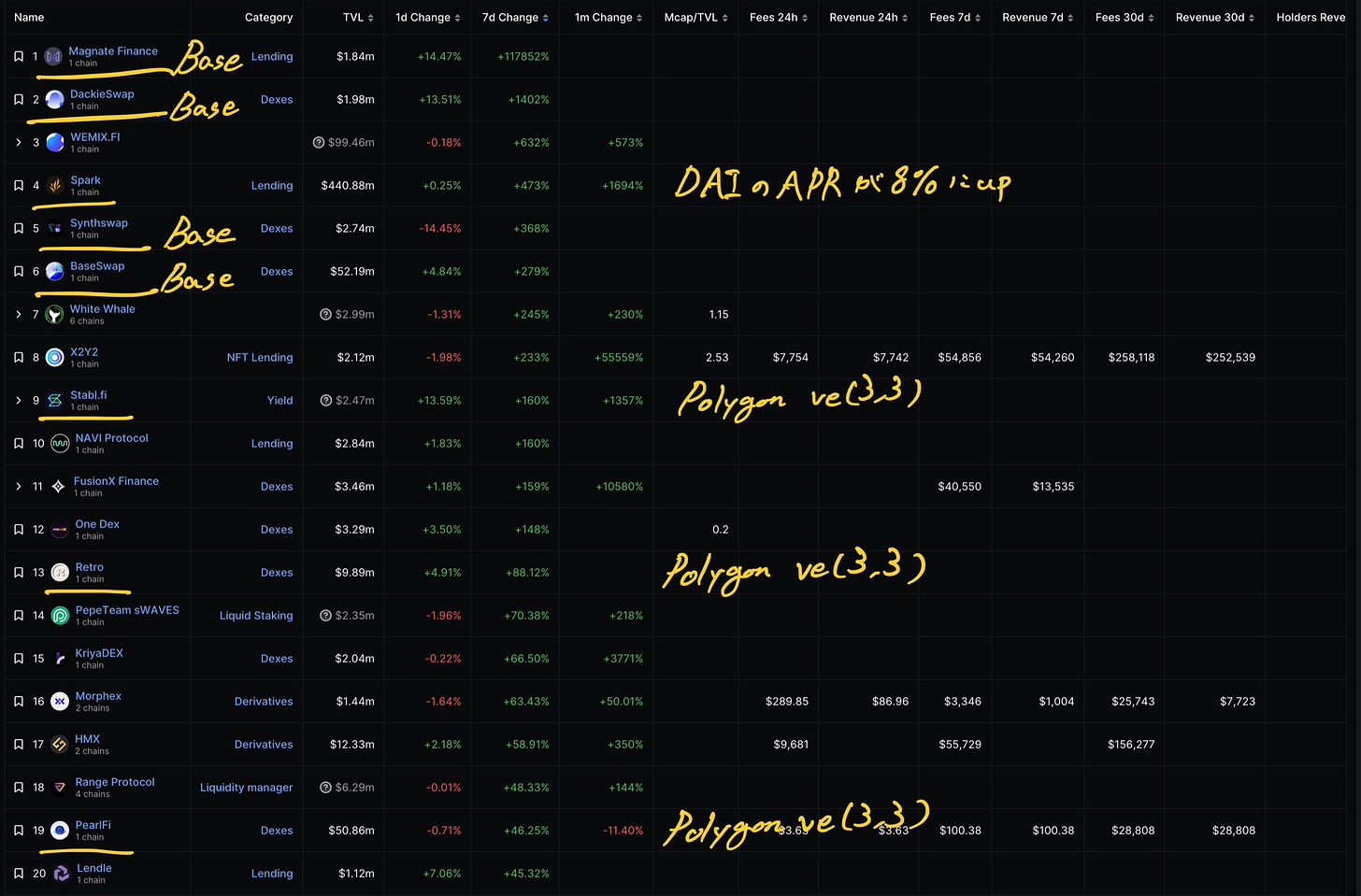Click the +117852% 7d change value
The height and width of the screenshot is (896, 1361).
[523, 57]
